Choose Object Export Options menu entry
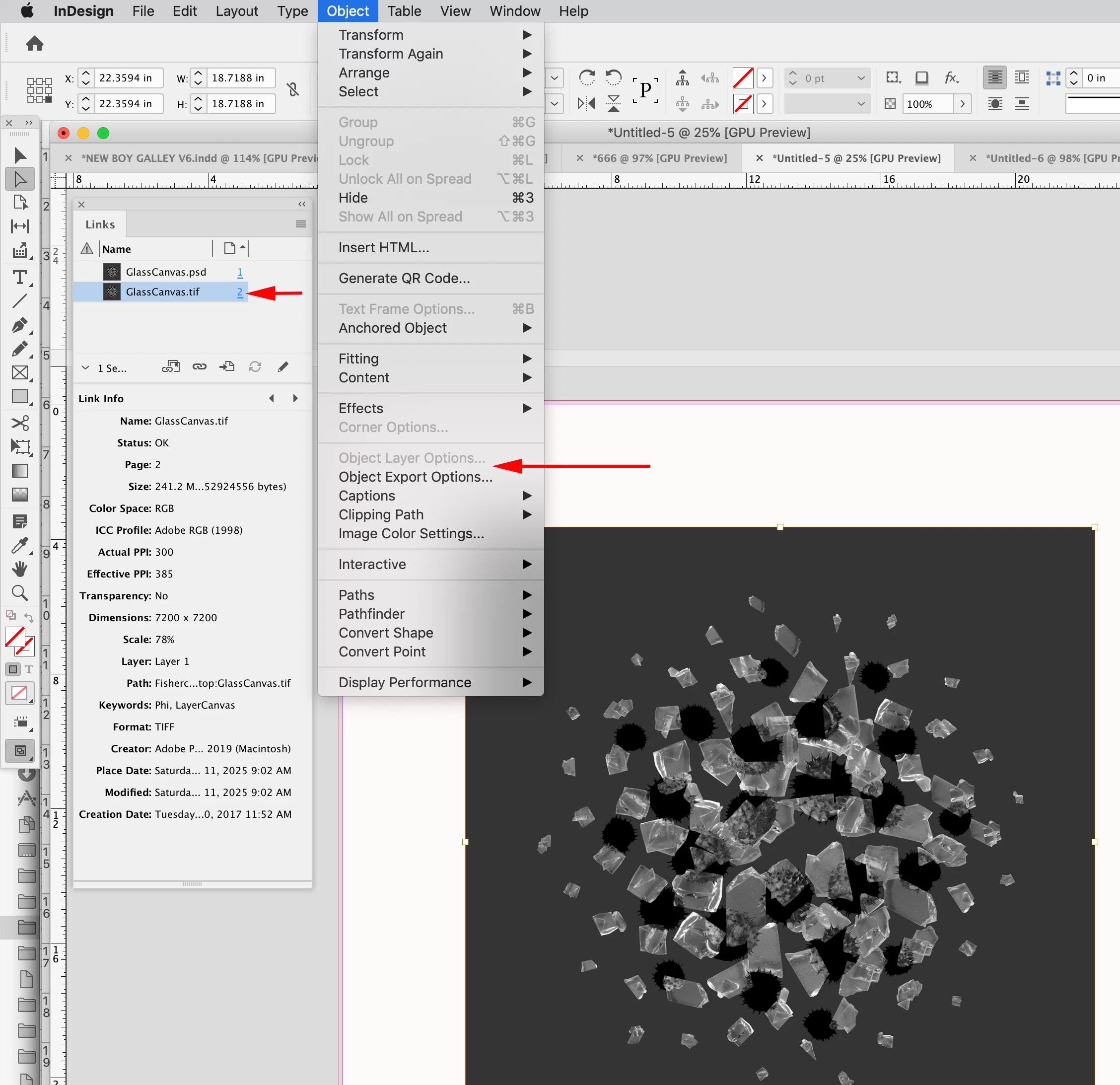The height and width of the screenshot is (1085, 1120). pos(415,477)
